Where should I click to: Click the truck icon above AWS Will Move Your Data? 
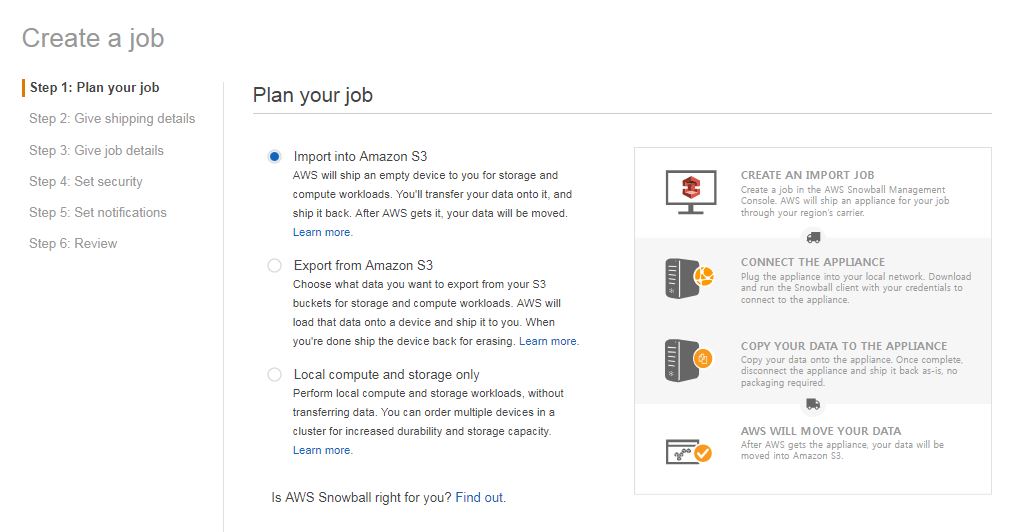click(813, 404)
